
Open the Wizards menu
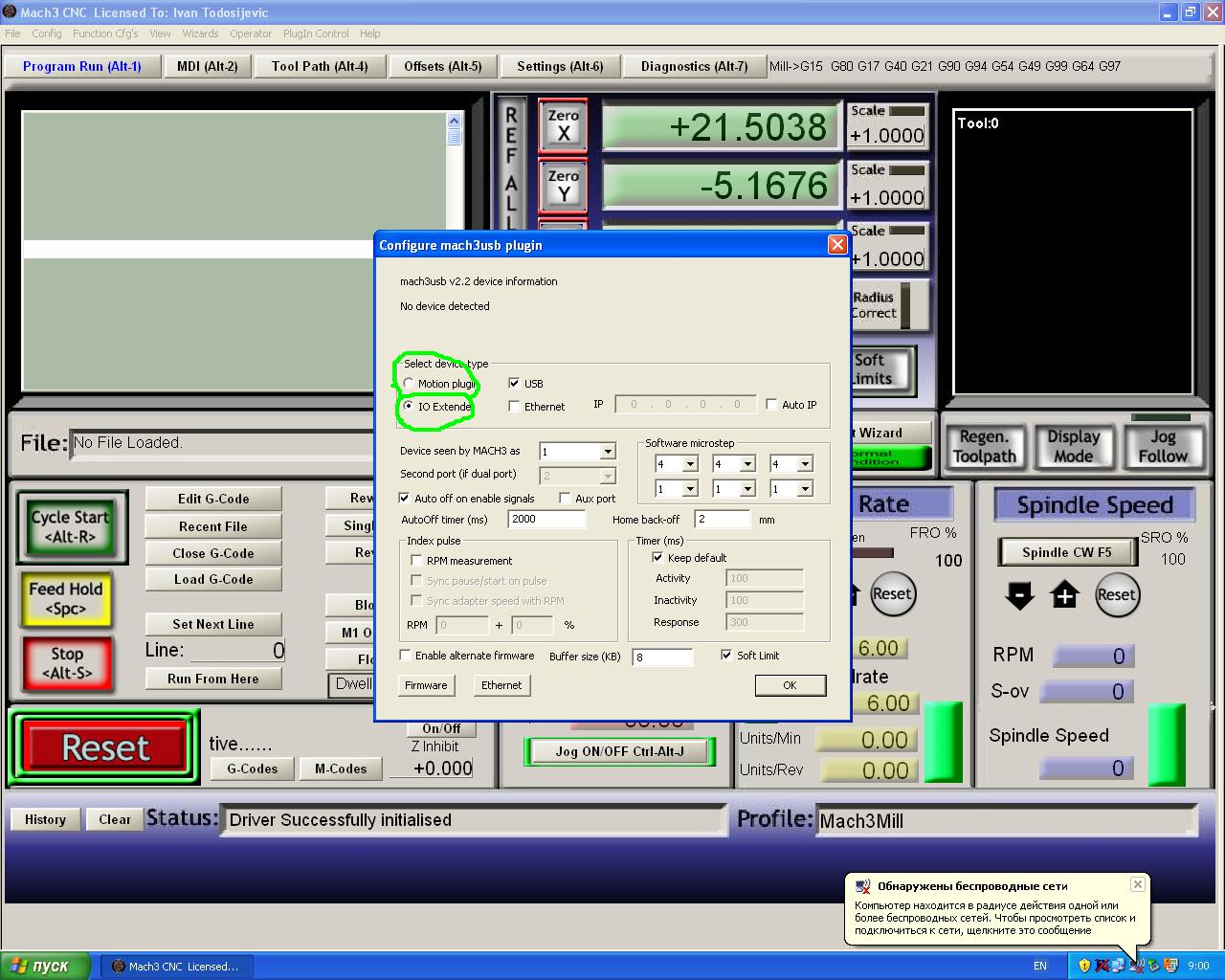(x=200, y=33)
